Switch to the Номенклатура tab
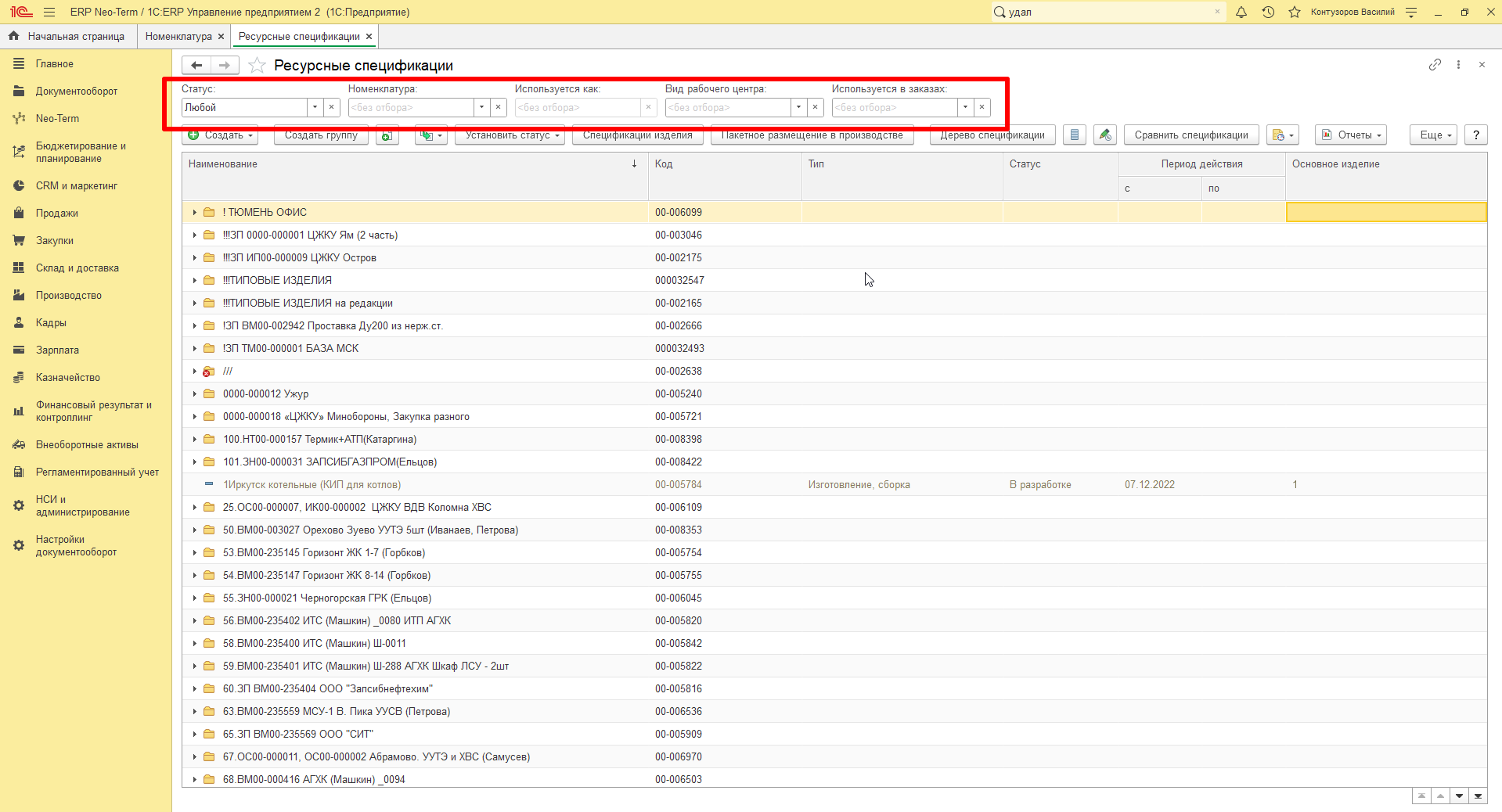Screen dimensions: 1502x812 click(178, 37)
